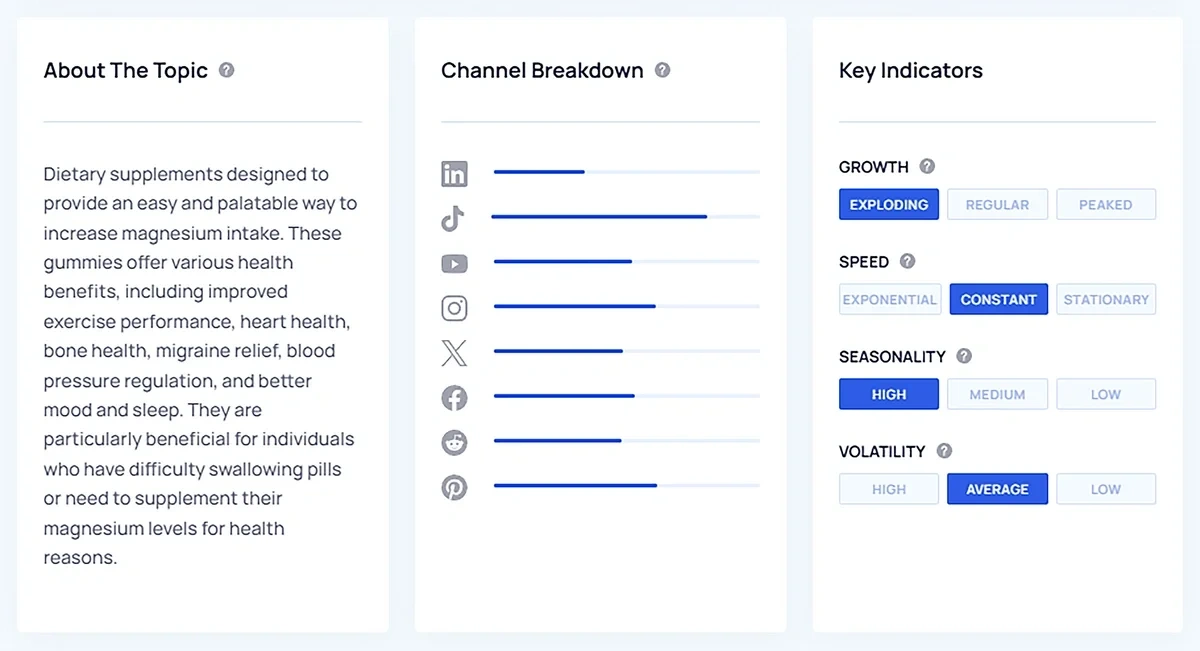Open the Instagram channel icon
Screen dimensions: 1200x651
point(454,308)
